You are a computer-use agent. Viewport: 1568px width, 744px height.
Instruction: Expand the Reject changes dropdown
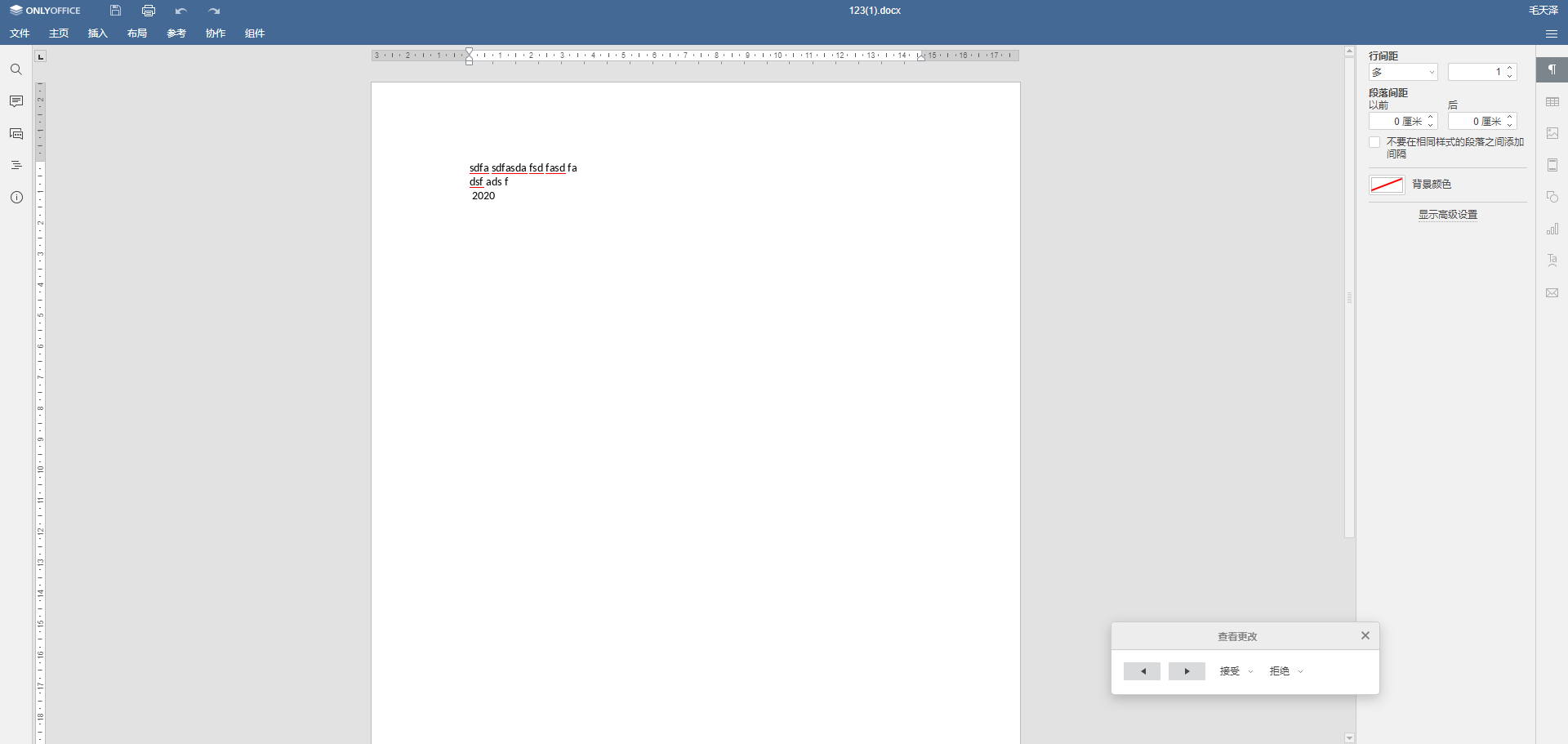coord(1300,671)
